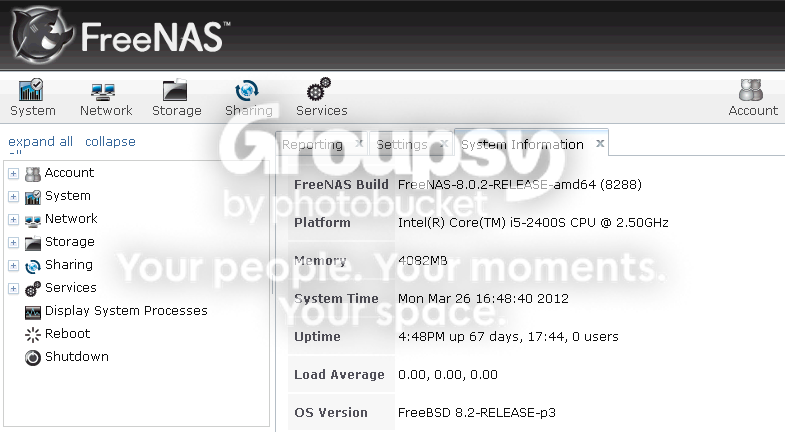Image resolution: width=785 pixels, height=432 pixels.
Task: Select the System Information tab
Action: point(522,145)
